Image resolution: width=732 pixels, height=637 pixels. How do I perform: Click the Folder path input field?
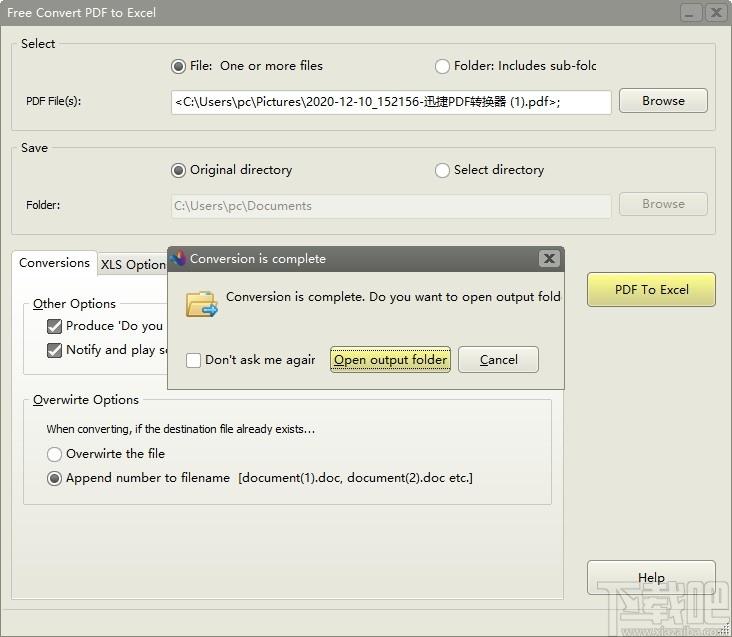391,206
